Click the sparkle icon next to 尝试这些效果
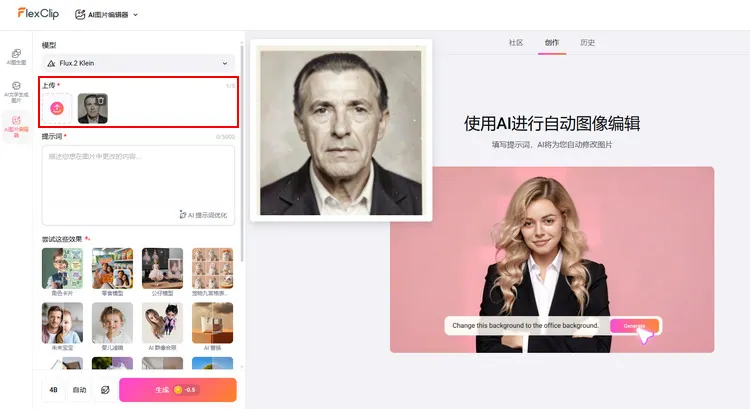This screenshot has height=409, width=750. tap(87, 238)
